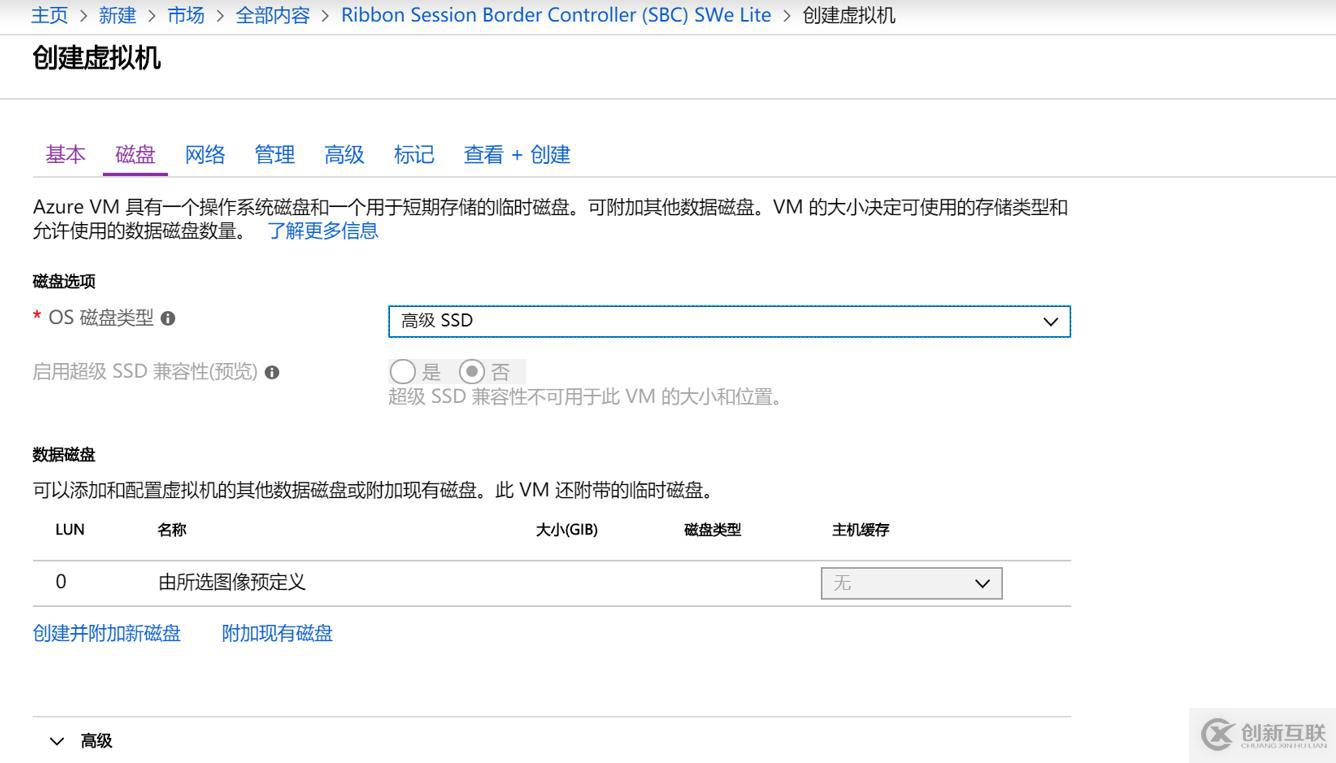Select the 是 radio for Ultra SSD compatibility
This screenshot has height=763, width=1336.
403,371
